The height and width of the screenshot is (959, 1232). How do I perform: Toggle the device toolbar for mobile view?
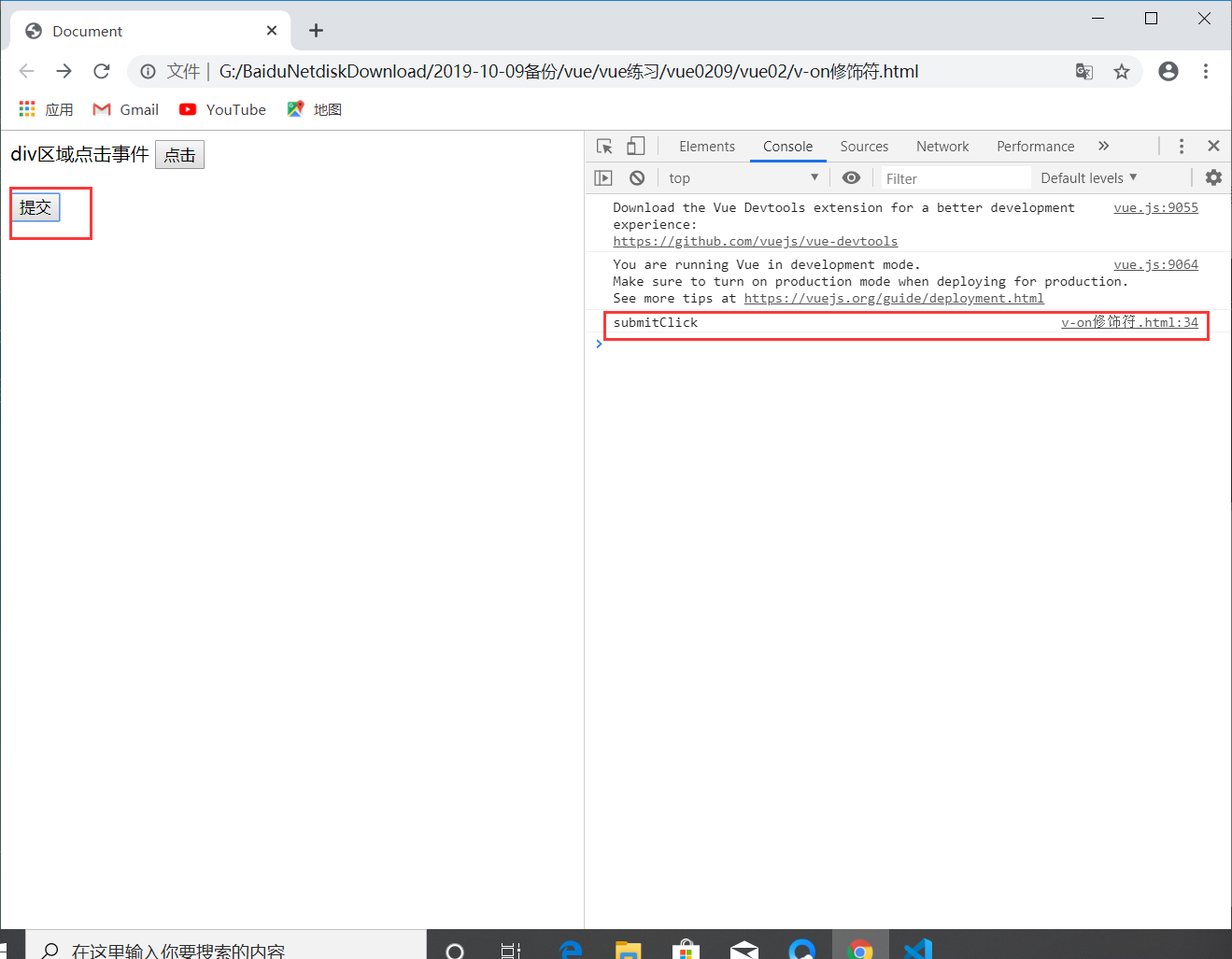pos(636,146)
